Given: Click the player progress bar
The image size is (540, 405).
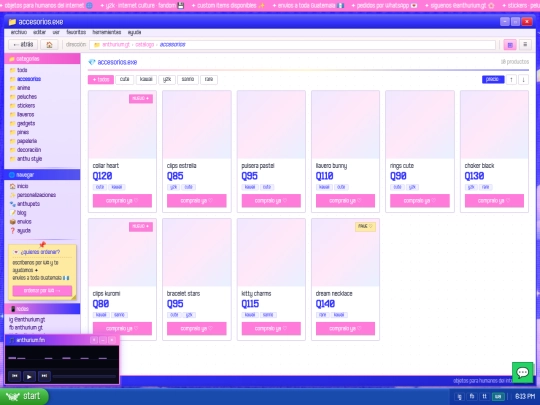Looking at the screenshot, I should 84,376.
